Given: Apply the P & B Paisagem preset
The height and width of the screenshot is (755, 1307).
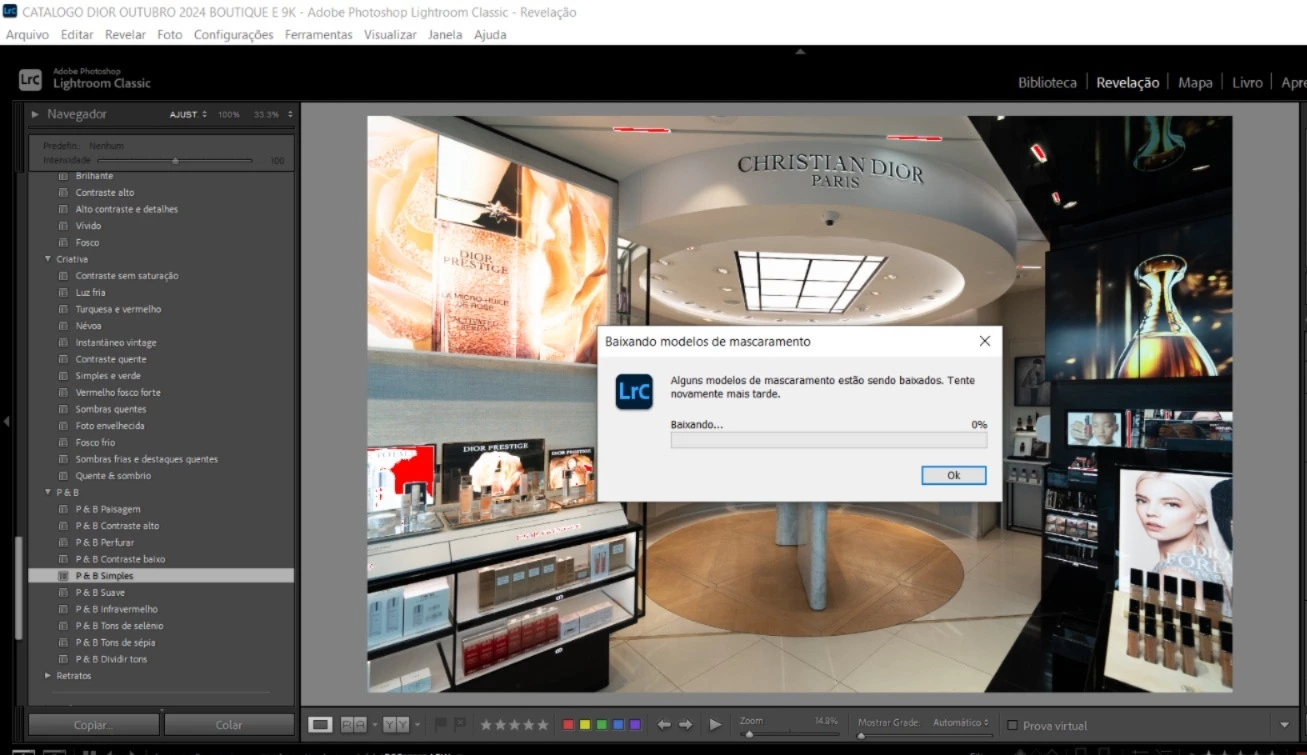Looking at the screenshot, I should (x=108, y=509).
